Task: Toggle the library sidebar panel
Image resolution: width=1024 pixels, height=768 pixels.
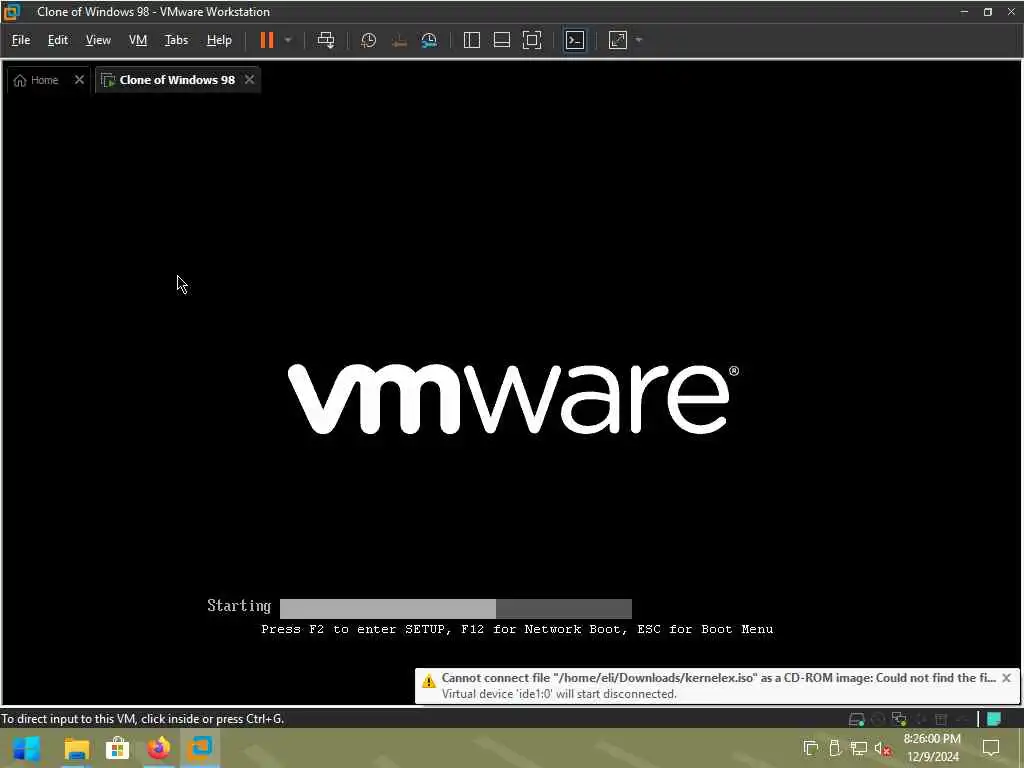Action: [x=472, y=40]
